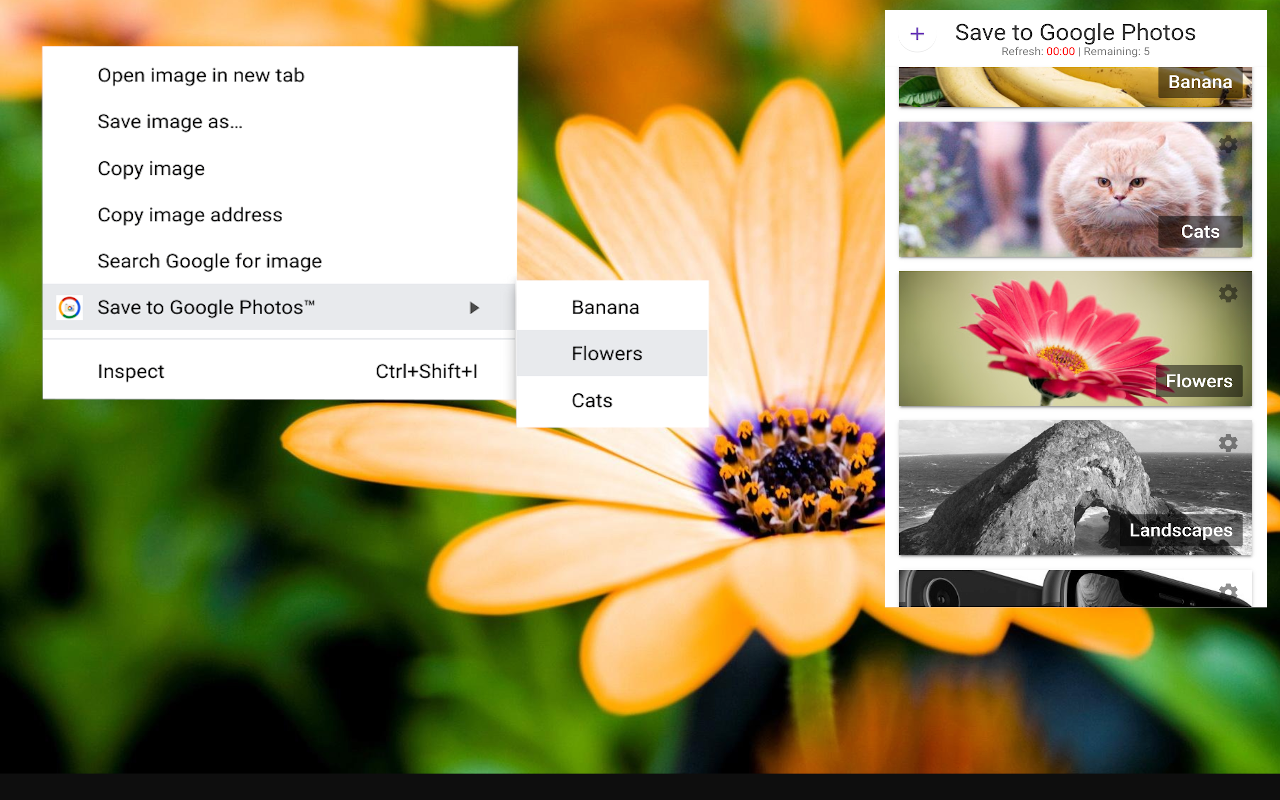Expand the Save to Google Photos submenu arrow
The width and height of the screenshot is (1280, 800).
[474, 308]
